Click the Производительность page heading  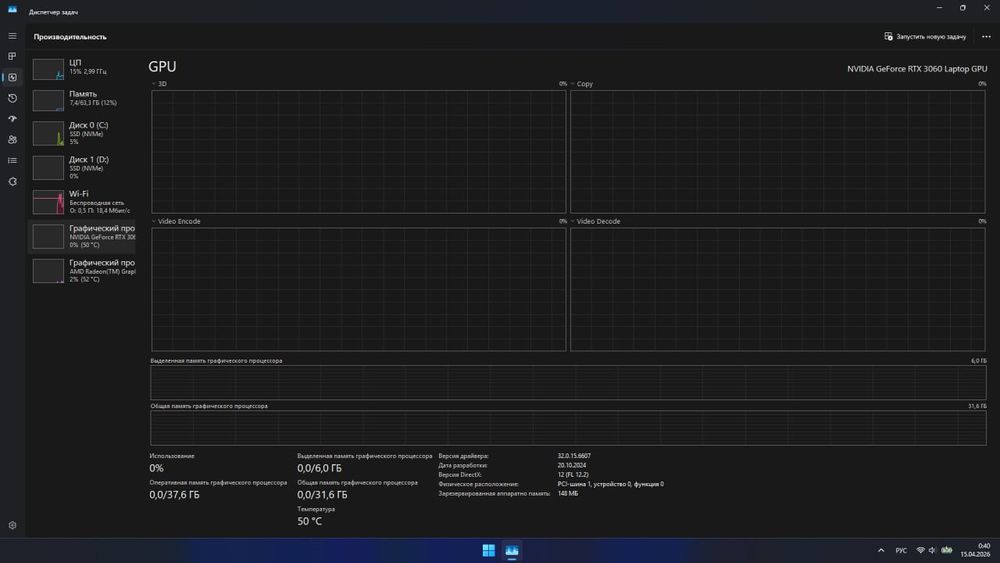tap(70, 37)
